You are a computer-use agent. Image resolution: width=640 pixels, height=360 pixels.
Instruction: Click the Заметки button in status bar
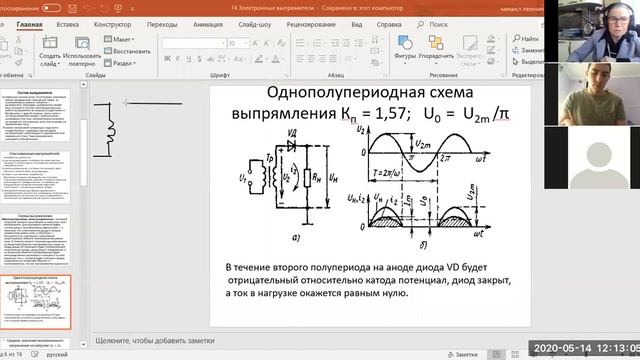[x=462, y=354]
